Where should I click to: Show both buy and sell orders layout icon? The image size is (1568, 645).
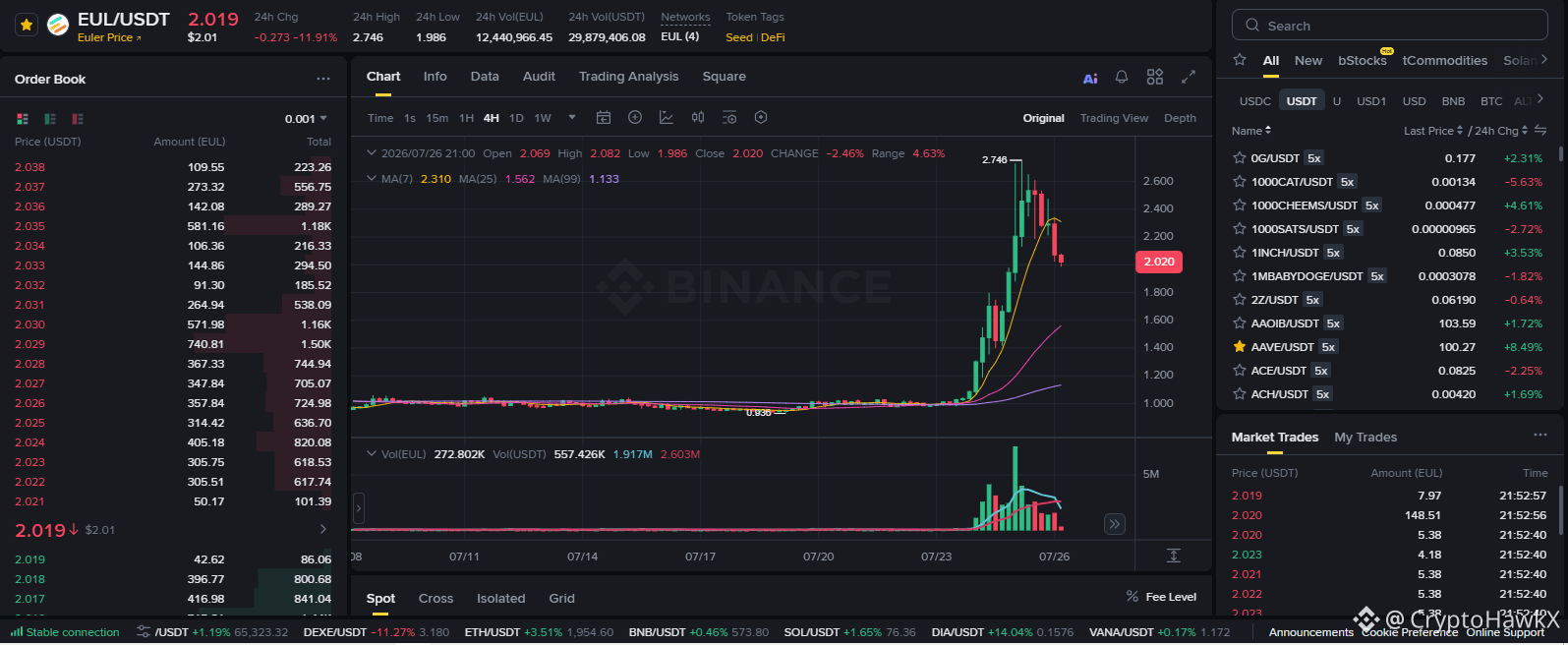23,119
